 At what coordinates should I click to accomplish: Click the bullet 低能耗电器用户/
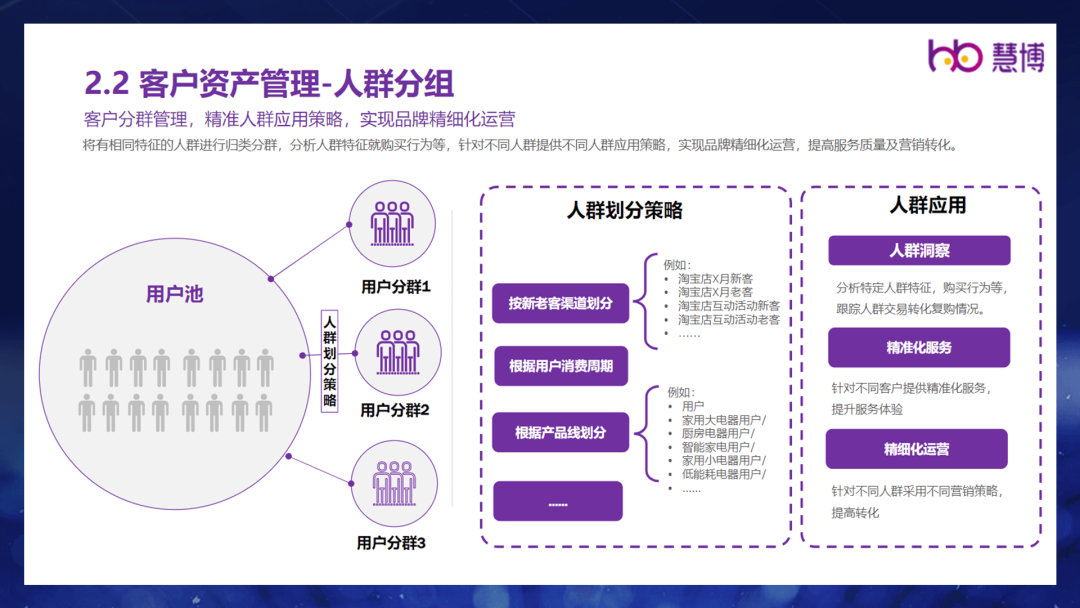pyautogui.click(x=723, y=474)
